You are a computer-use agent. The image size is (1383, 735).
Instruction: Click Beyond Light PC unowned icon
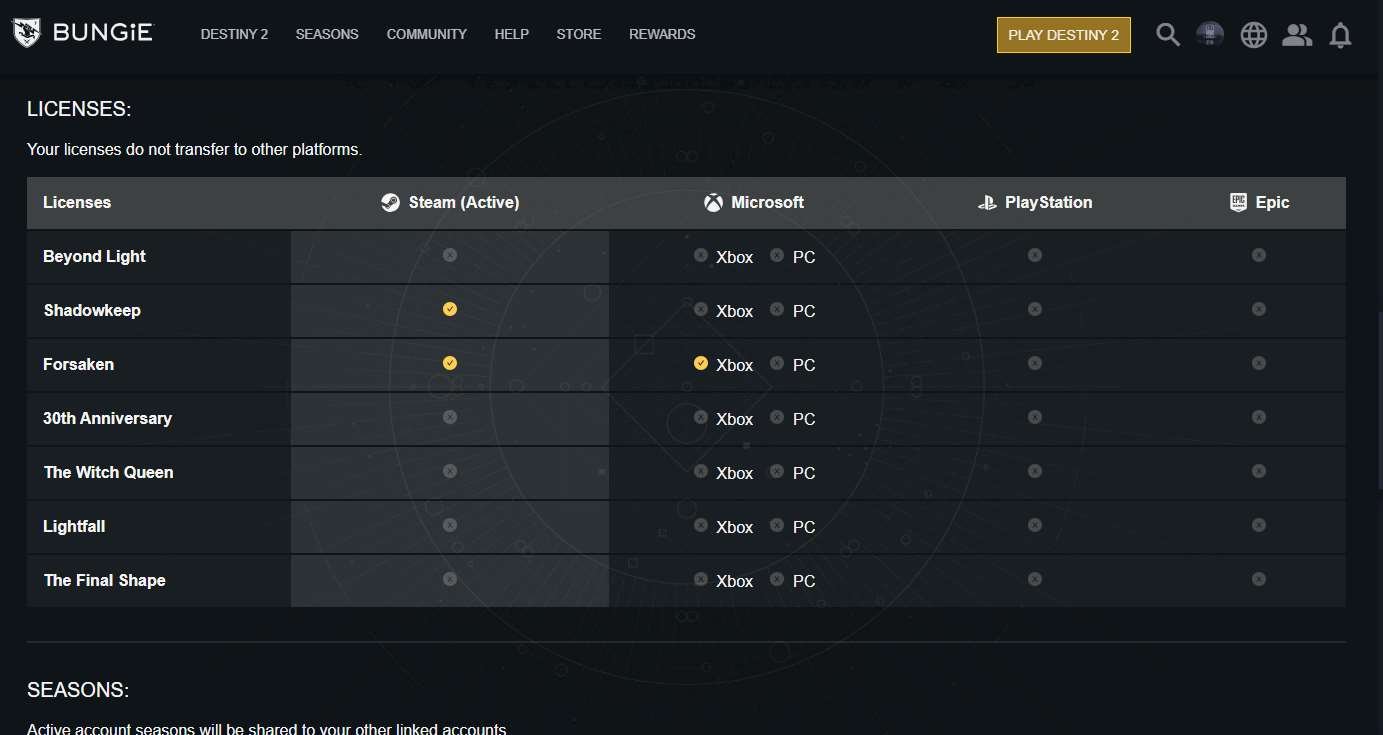(777, 255)
